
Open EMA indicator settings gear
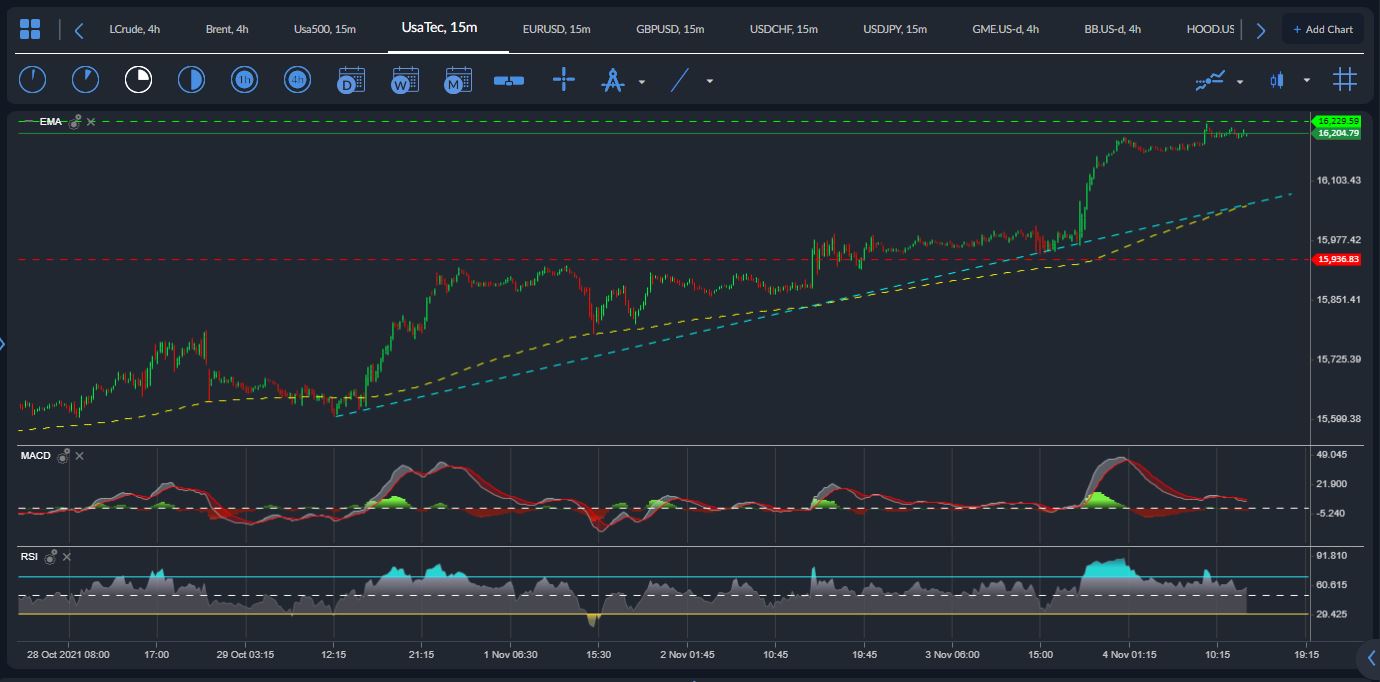click(x=75, y=121)
